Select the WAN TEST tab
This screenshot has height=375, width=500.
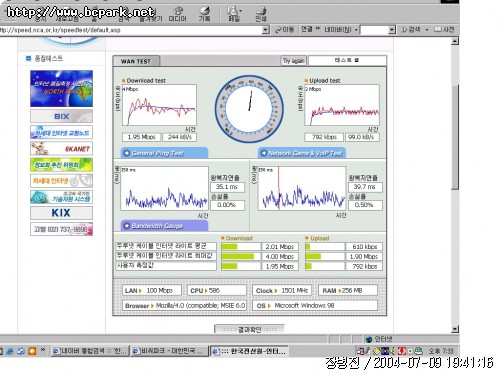pyautogui.click(x=136, y=61)
